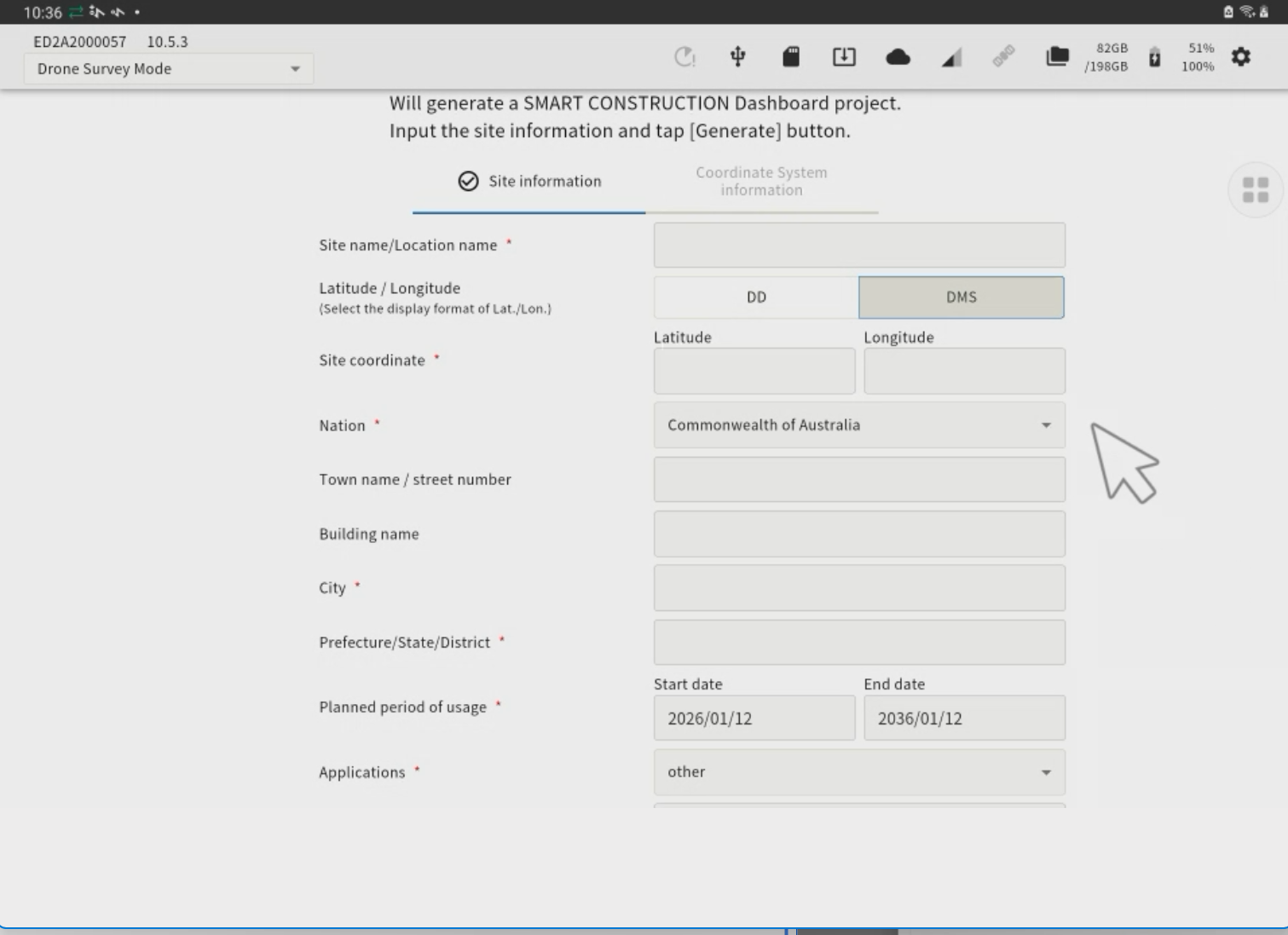Screen dimensions: 1288x935
Task: Open the cloud upload icon
Action: 898,57
